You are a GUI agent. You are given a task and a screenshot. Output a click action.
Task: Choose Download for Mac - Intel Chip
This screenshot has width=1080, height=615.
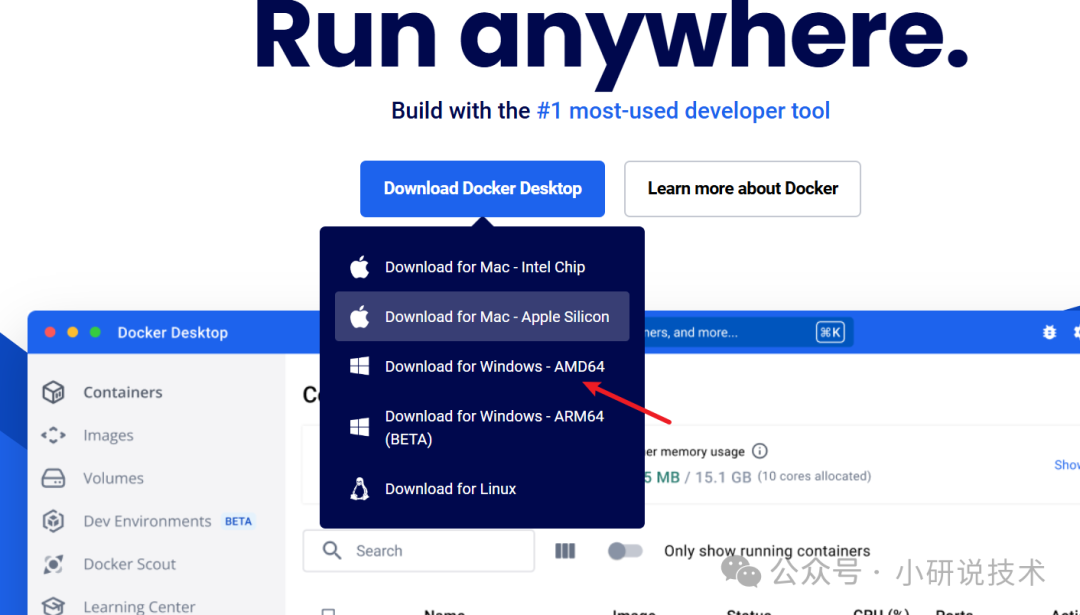(482, 267)
